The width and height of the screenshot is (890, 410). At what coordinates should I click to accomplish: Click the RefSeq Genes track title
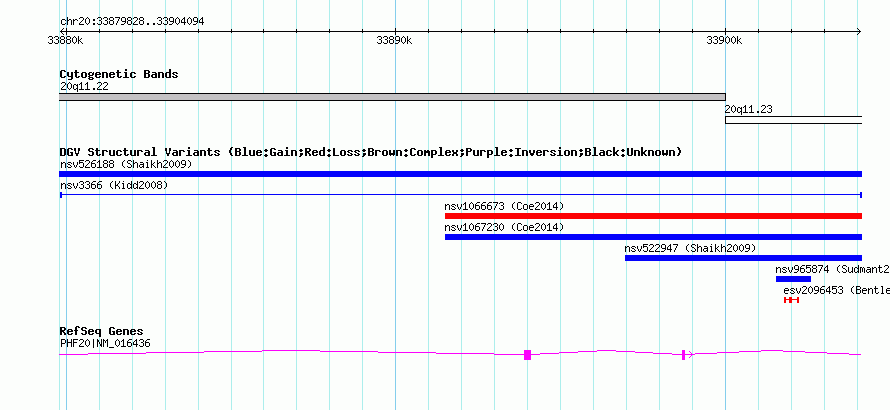[102, 331]
